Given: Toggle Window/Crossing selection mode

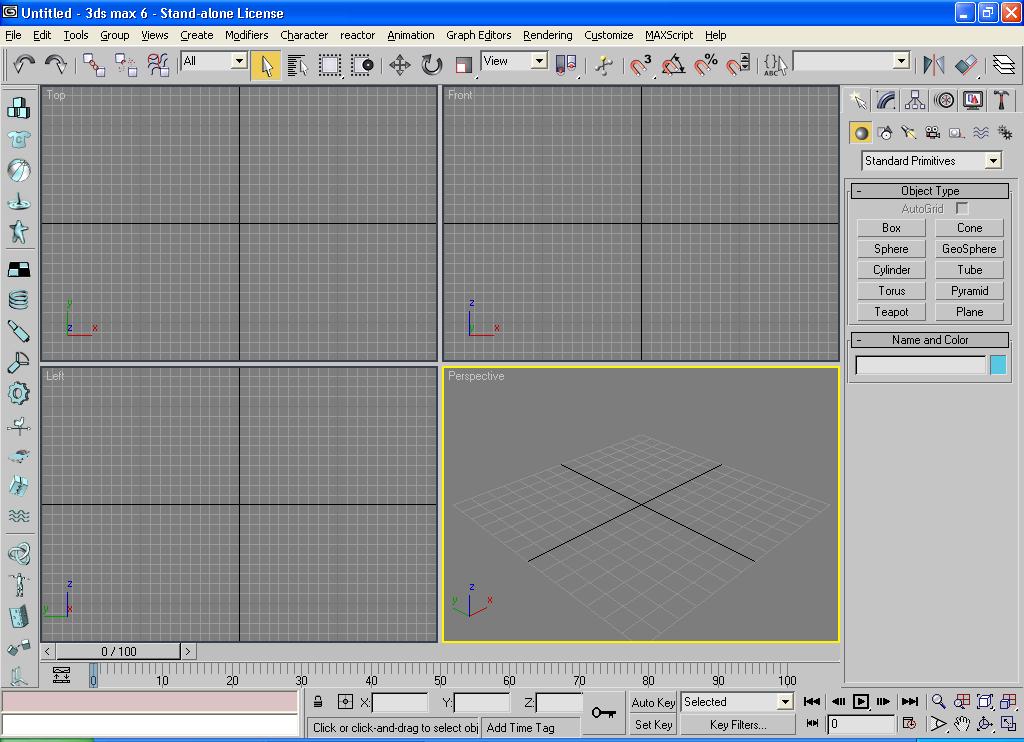Looking at the screenshot, I should pos(362,65).
